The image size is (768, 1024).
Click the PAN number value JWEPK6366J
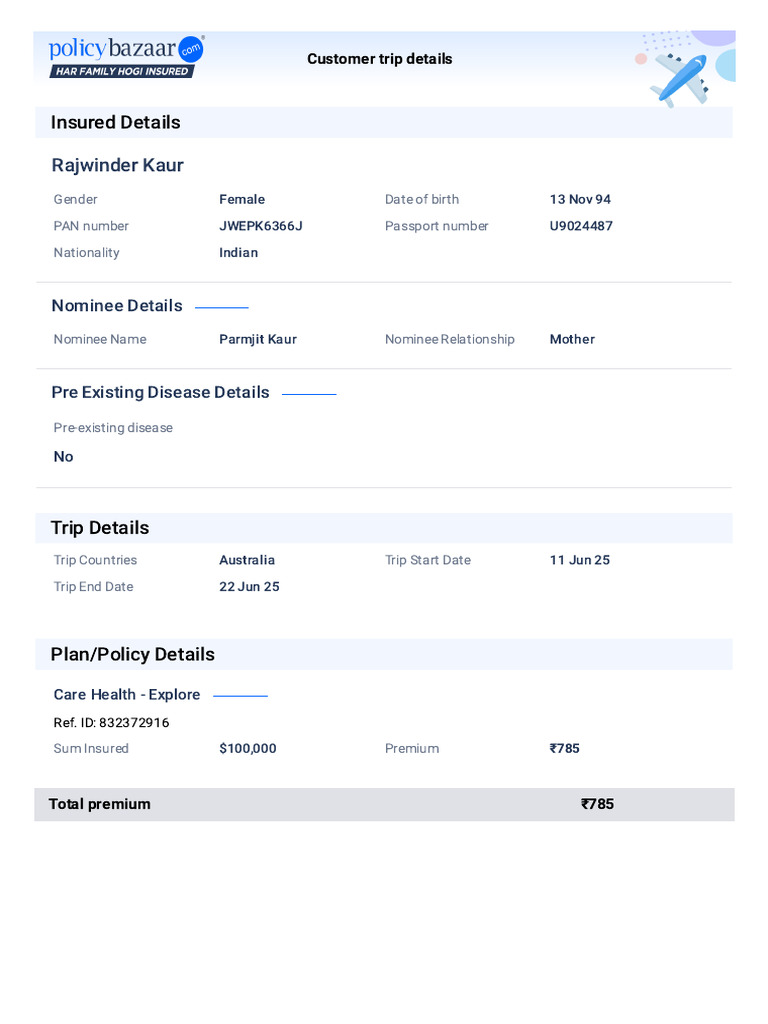pyautogui.click(x=260, y=226)
